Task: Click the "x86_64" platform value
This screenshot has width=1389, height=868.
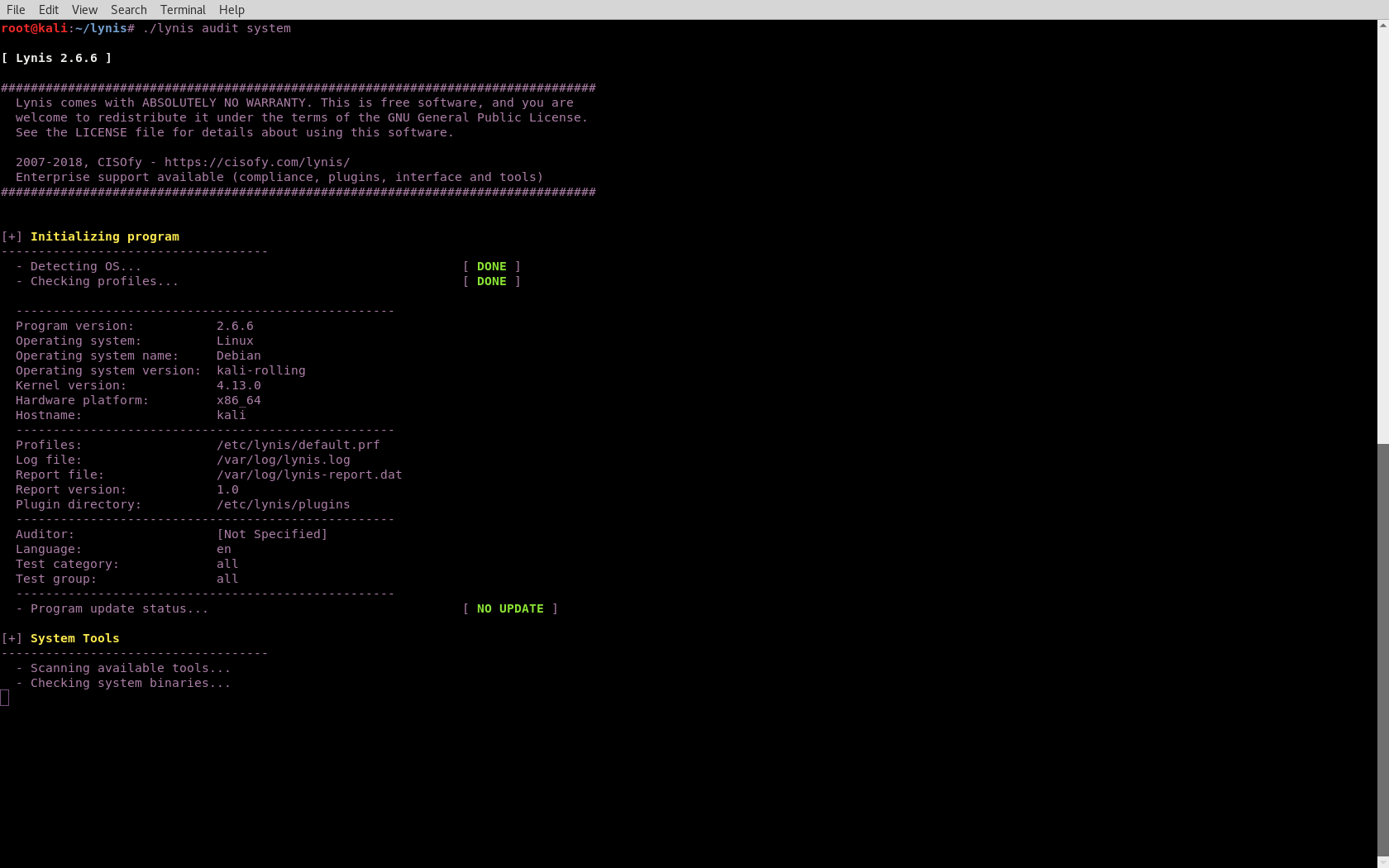Action: [239, 400]
